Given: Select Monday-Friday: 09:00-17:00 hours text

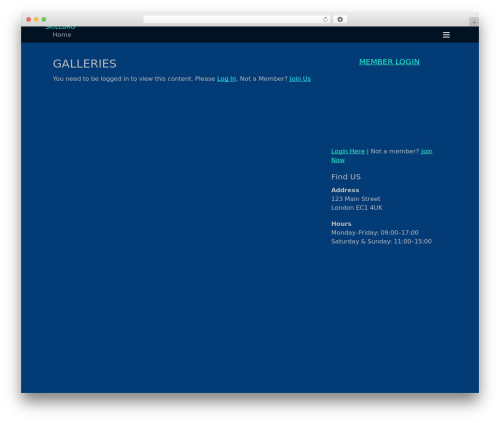Looking at the screenshot, I should pyautogui.click(x=375, y=233).
